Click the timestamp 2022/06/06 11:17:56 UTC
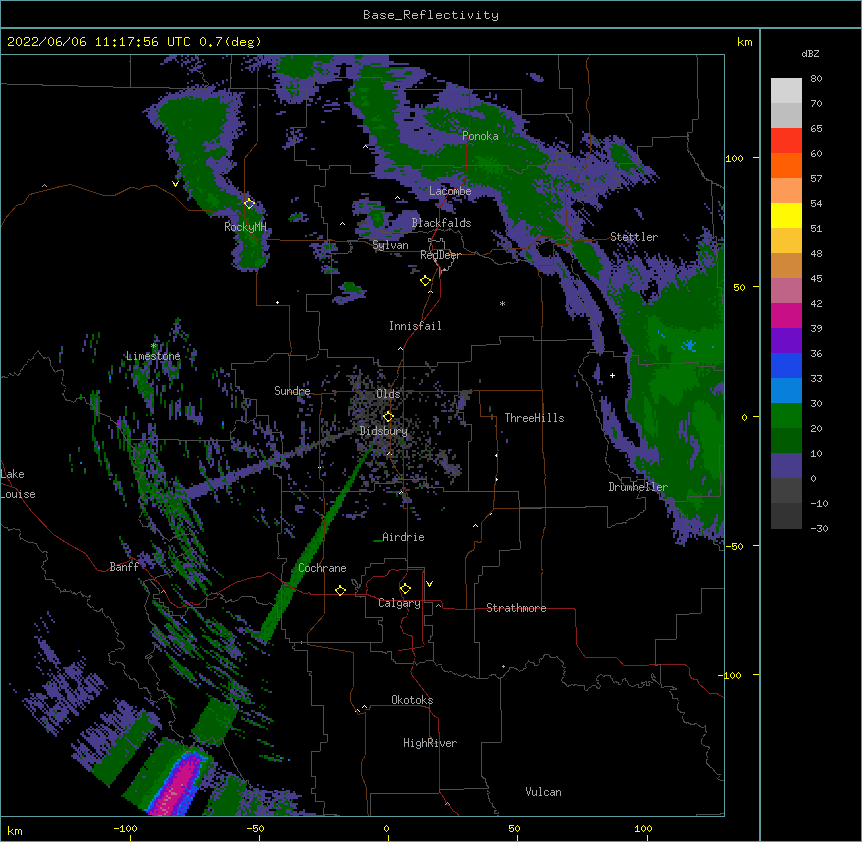 click(x=98, y=42)
